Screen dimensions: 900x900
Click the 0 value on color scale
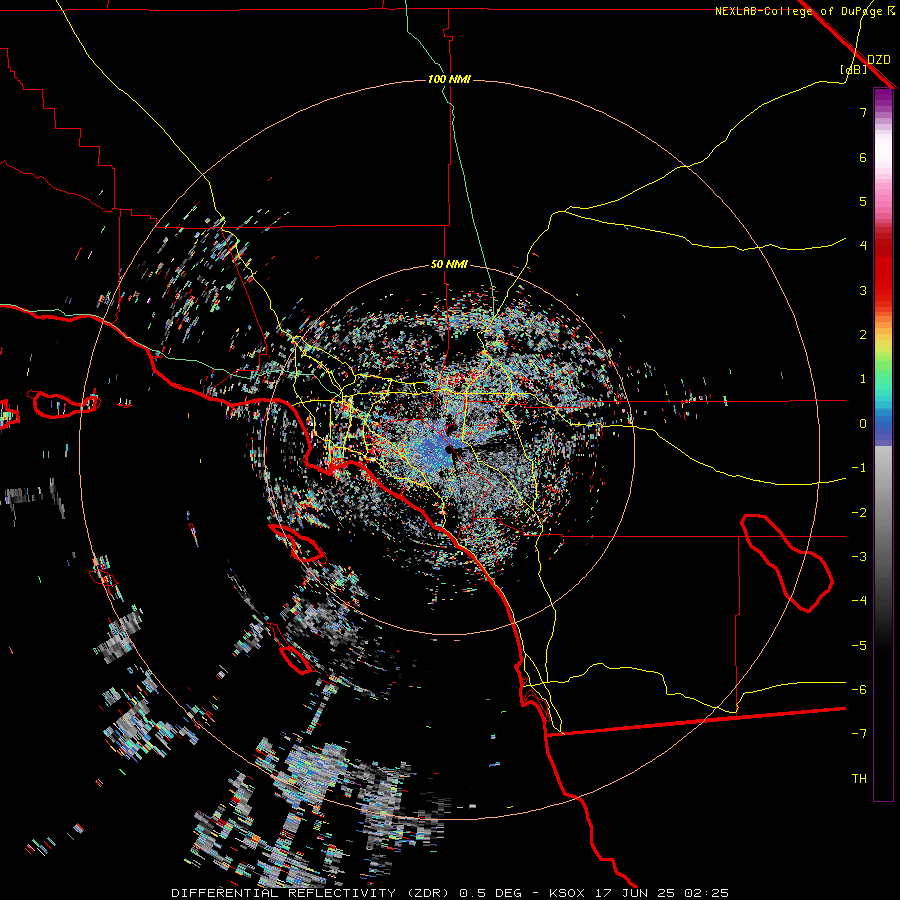(863, 424)
